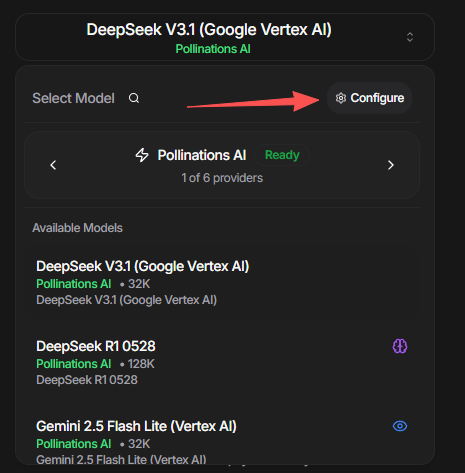The height and width of the screenshot is (473, 465).
Task: Select DeepSeek V3.1 (Google Vertex AI) model
Action: pyautogui.click(x=223, y=283)
